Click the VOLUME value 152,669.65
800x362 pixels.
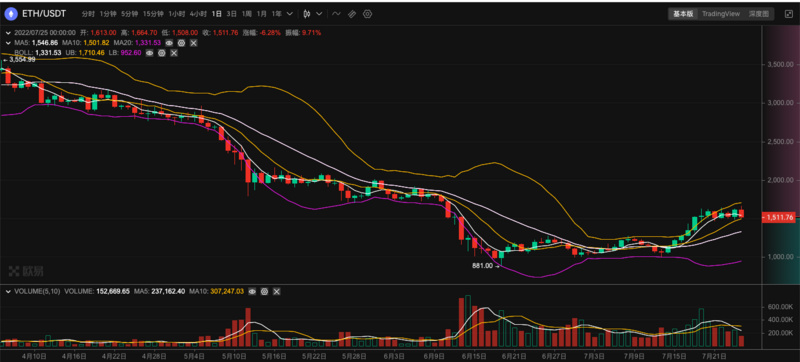[112, 291]
